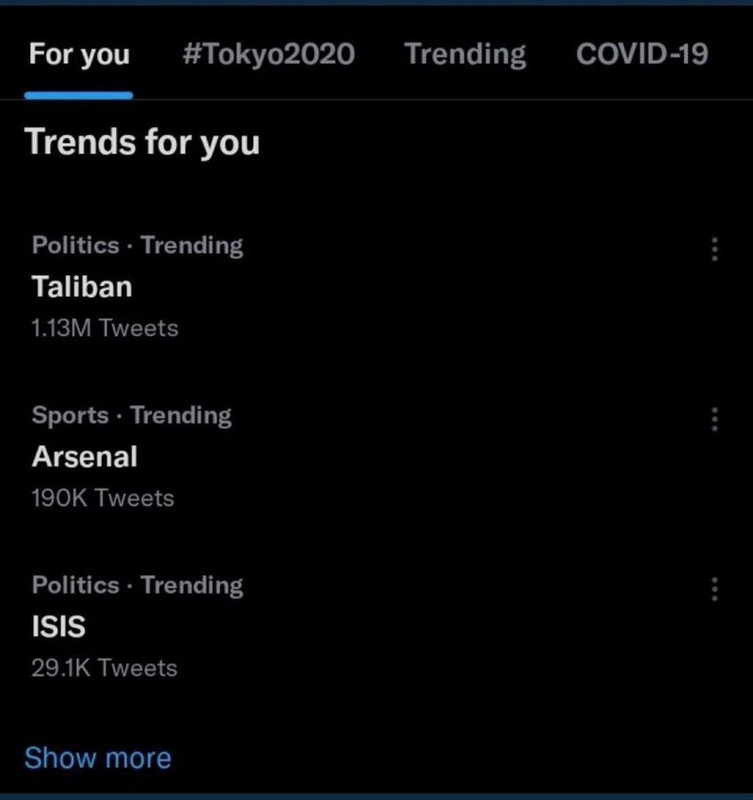Click the Trends for you heading
753x800 pixels.
pyautogui.click(x=142, y=142)
